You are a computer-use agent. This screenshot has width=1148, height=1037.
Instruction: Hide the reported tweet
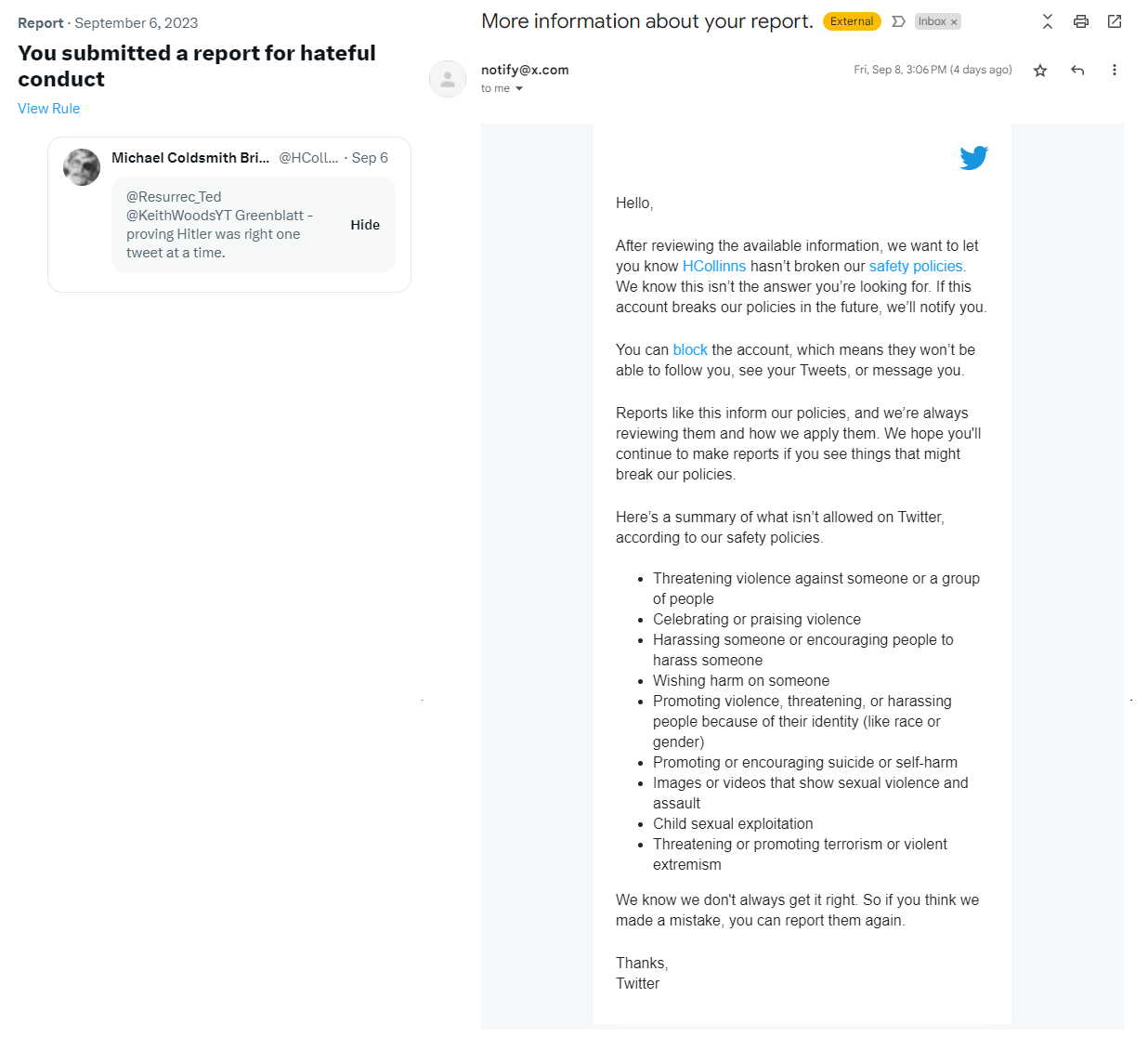tap(365, 225)
